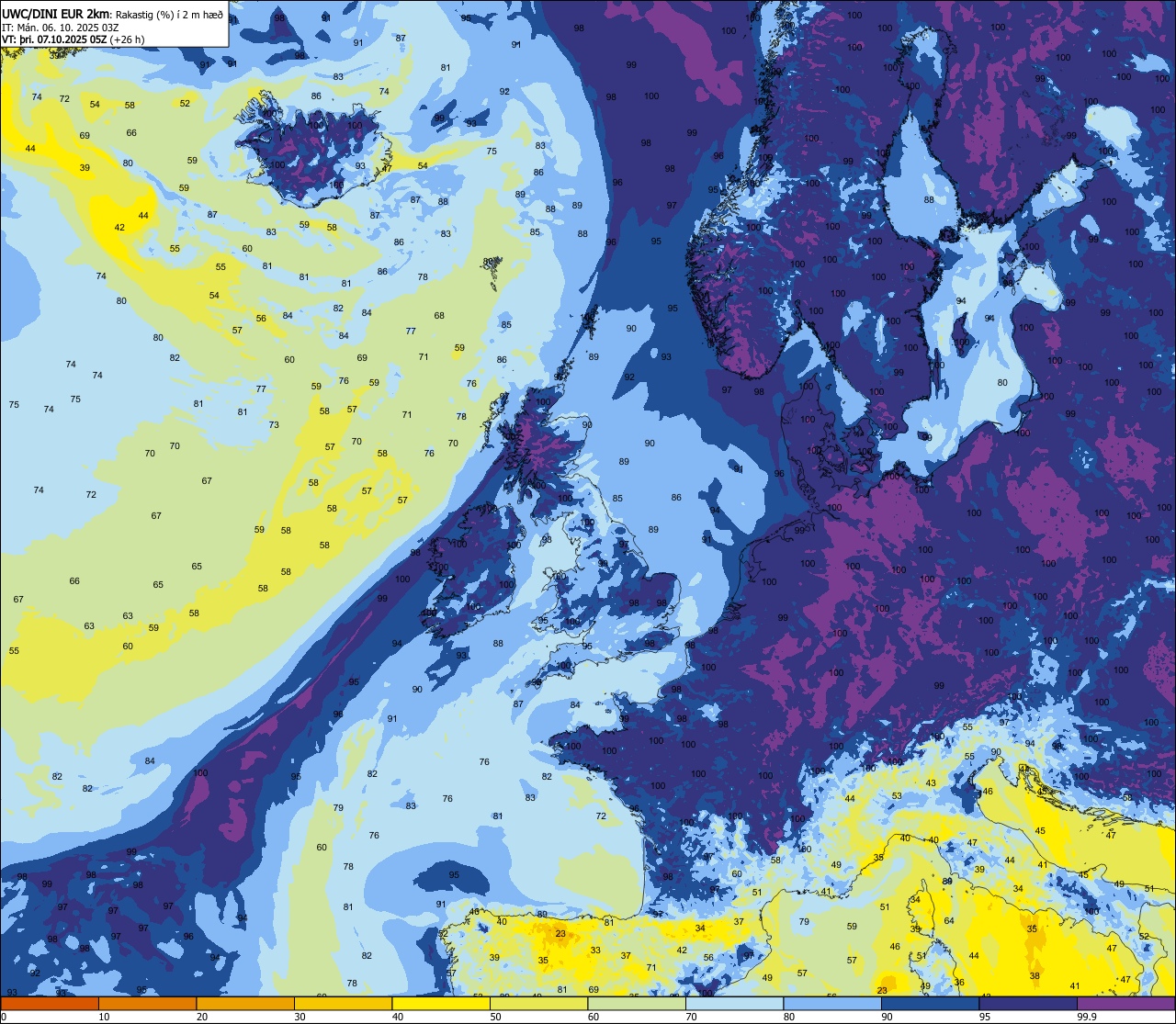Viewport: 1176px width, 1024px height.
Task: Click the 40–50 bright yellow legend segment
Action: (441, 1003)
